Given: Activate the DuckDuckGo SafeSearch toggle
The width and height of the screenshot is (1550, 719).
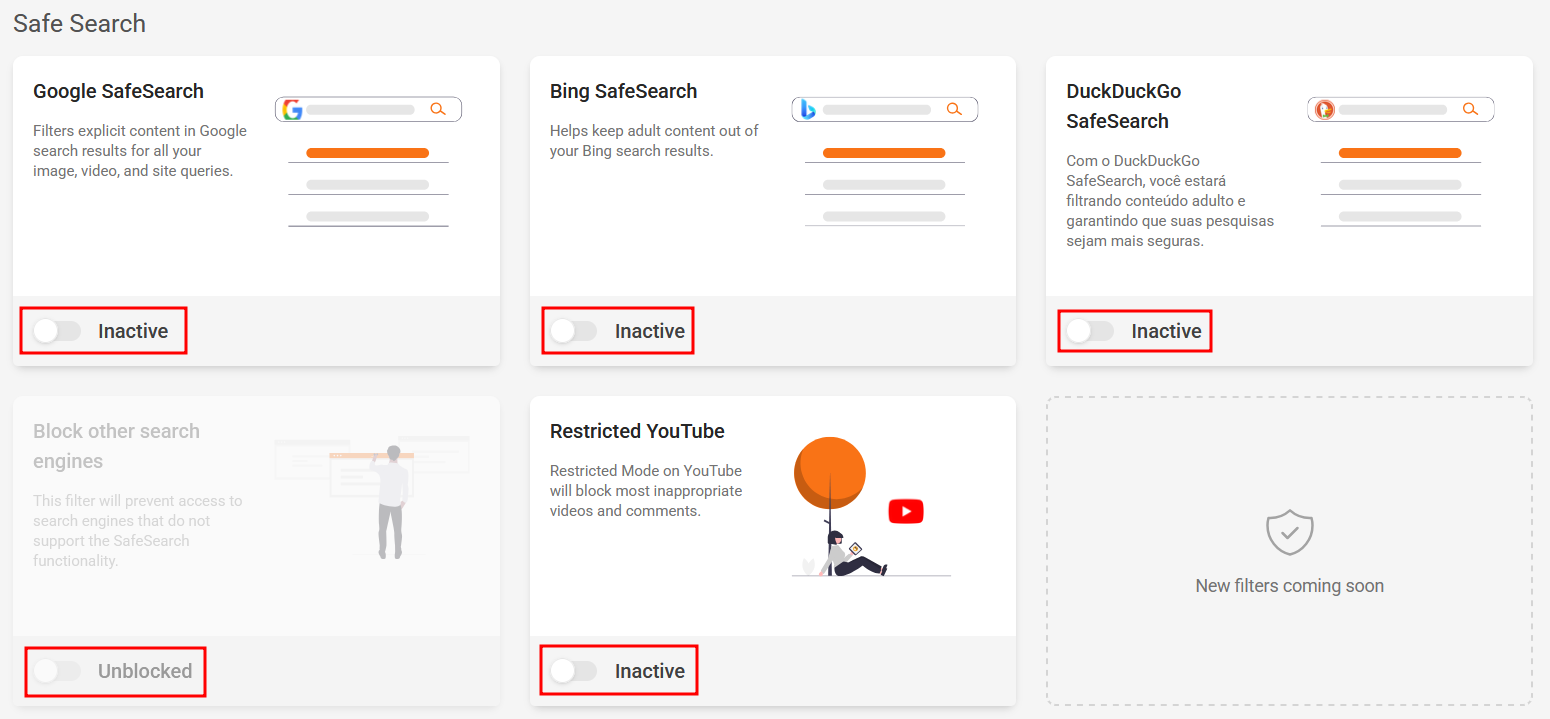Looking at the screenshot, I should coord(1090,331).
